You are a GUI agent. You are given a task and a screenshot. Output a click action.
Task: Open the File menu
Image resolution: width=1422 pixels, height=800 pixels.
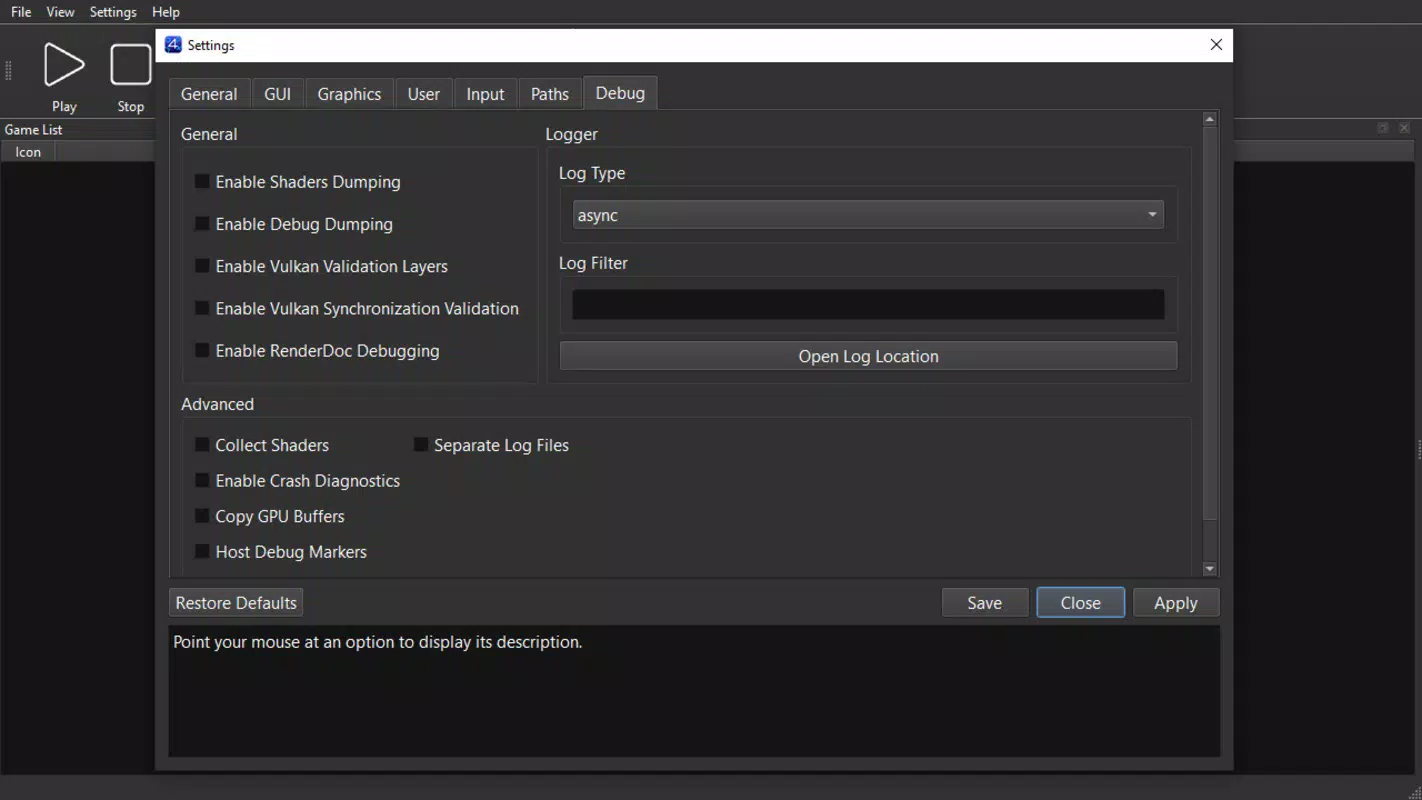tap(21, 12)
